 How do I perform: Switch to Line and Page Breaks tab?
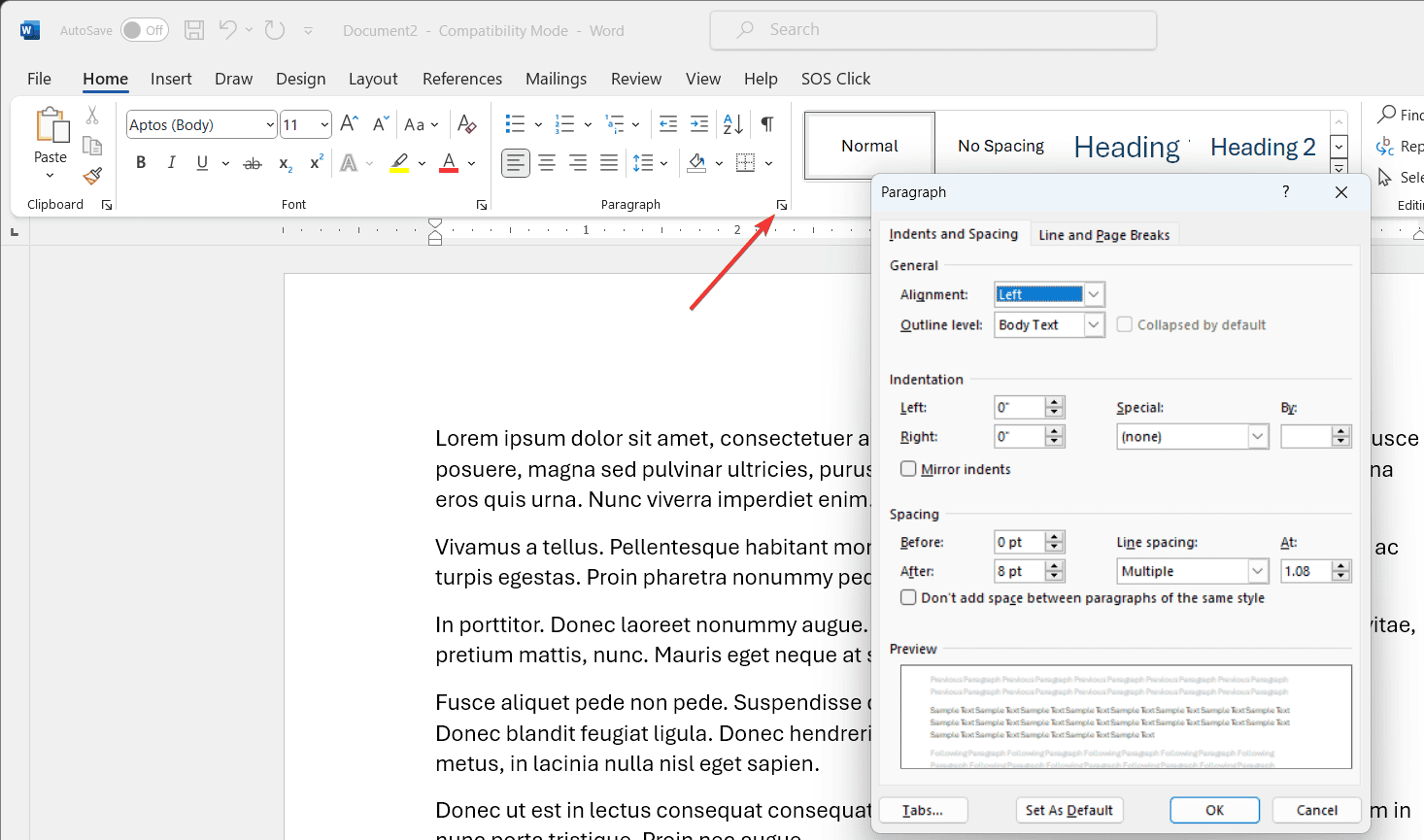(x=1104, y=235)
